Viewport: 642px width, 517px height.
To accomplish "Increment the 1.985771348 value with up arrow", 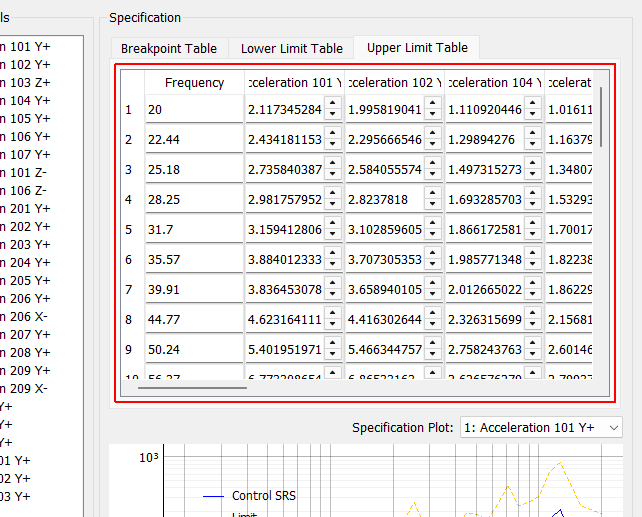I will pos(533,253).
